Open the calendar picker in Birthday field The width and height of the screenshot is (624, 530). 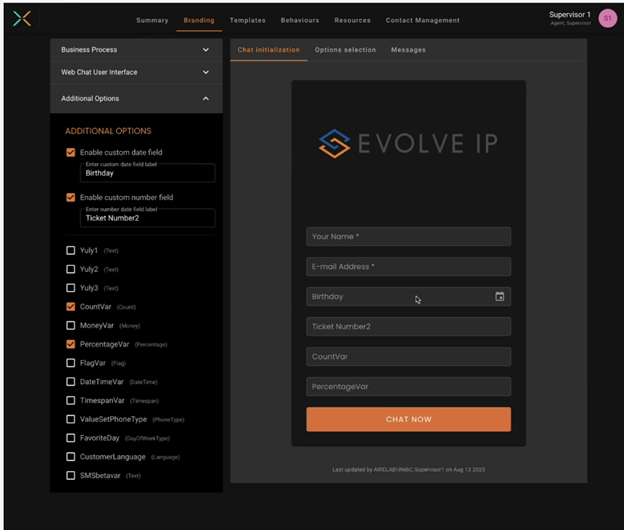[x=499, y=297]
